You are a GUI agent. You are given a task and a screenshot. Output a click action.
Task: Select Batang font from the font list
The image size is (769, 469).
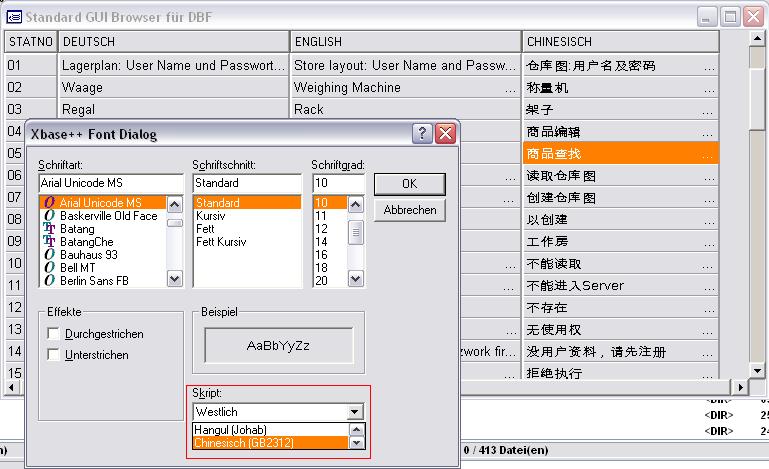coord(77,229)
